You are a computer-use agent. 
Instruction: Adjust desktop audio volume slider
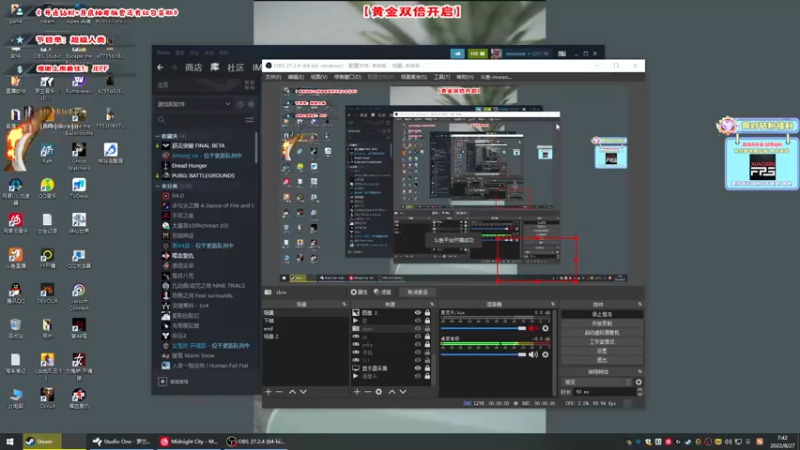coord(483,355)
